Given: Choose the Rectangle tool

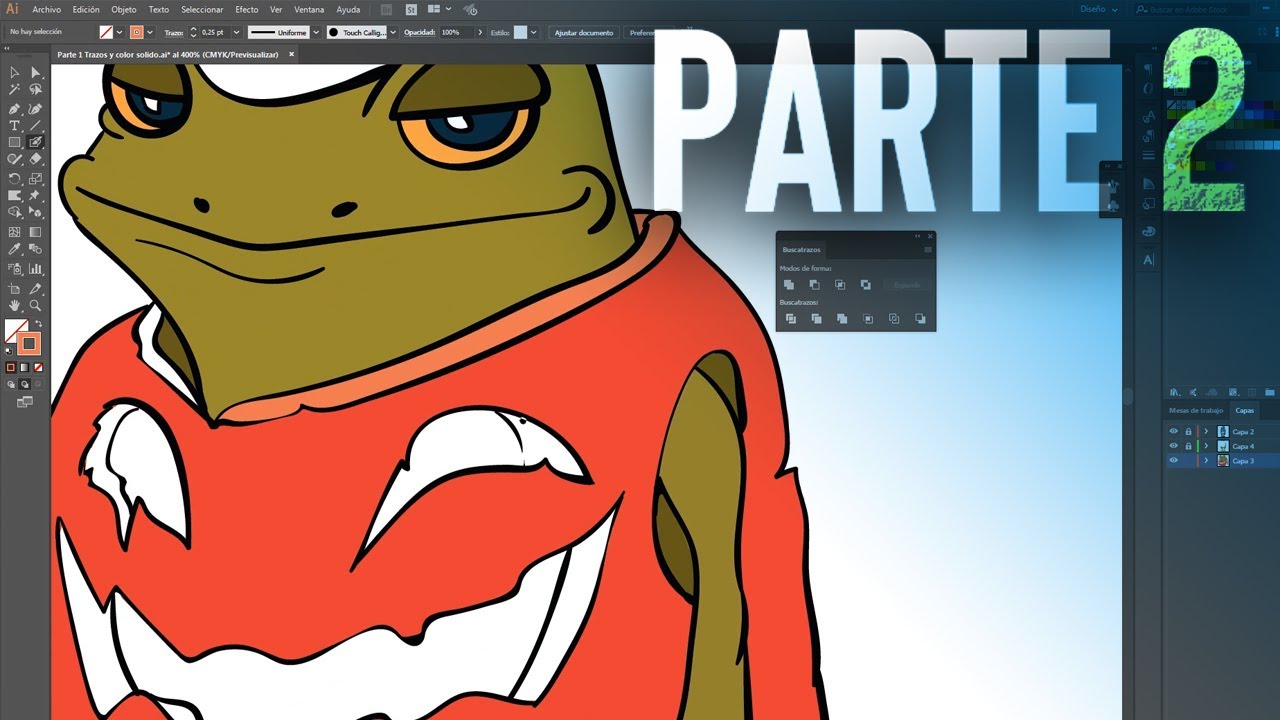Looking at the screenshot, I should 15,142.
